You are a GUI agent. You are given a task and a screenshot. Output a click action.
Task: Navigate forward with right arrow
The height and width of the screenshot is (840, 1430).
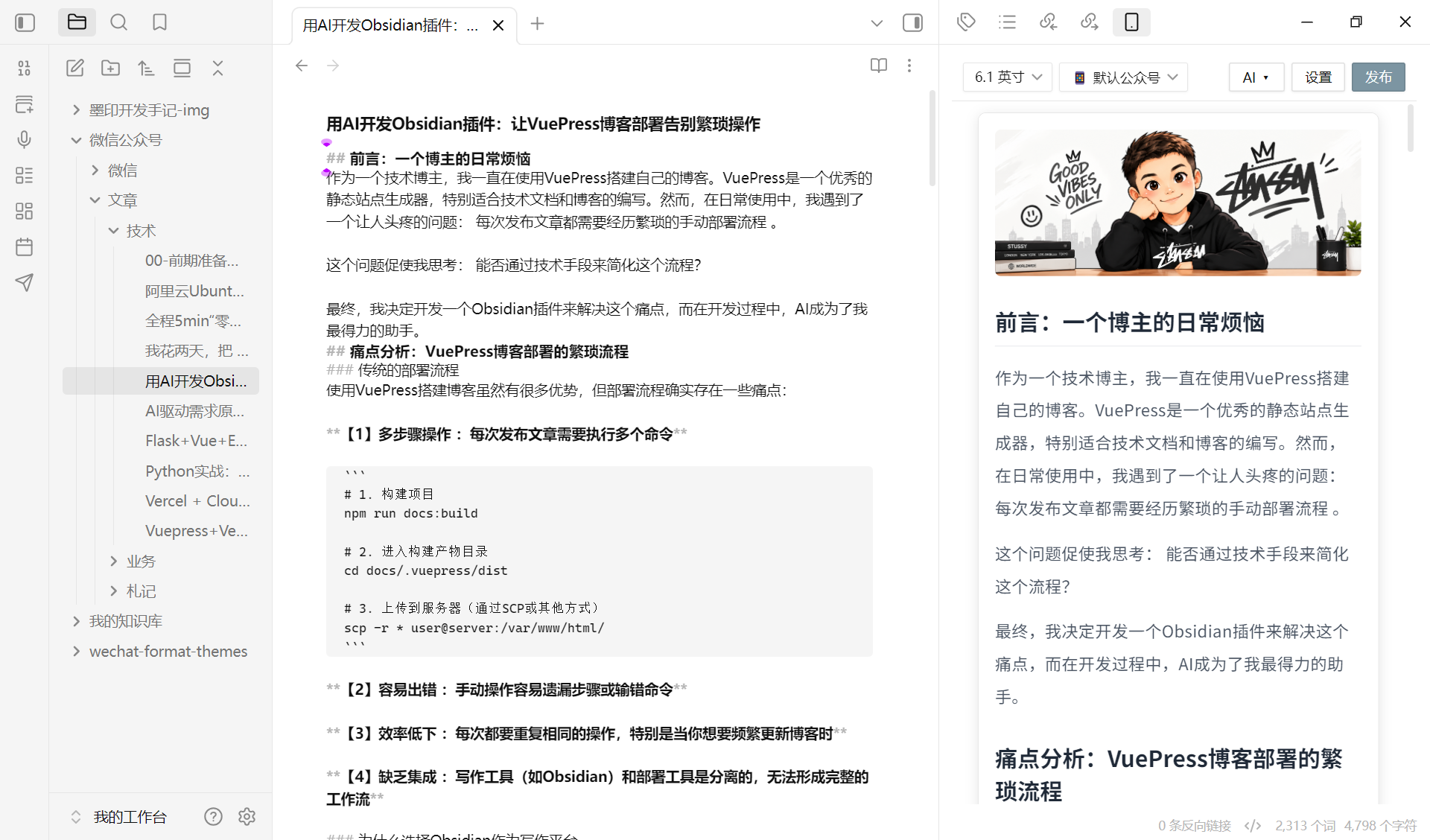[x=333, y=66]
